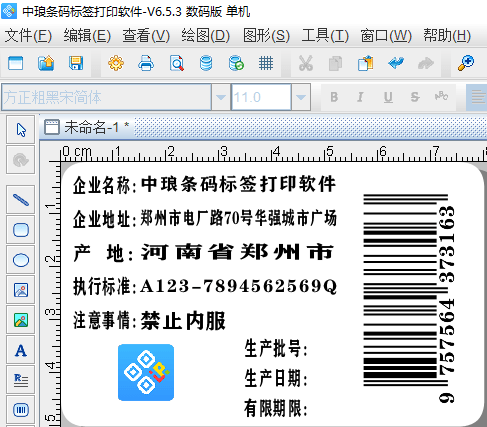487x427 pixels.
Task: Open the 工具(T) menu
Action: click(325, 36)
